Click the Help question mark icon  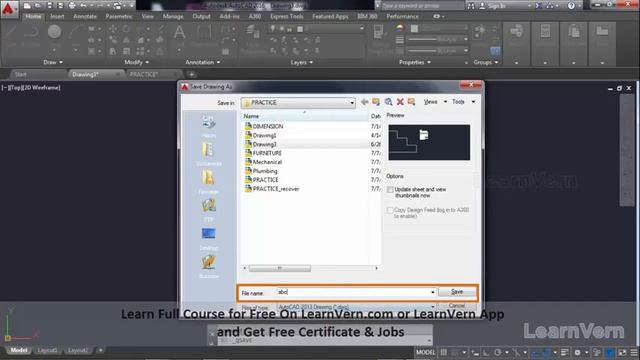[571, 6]
